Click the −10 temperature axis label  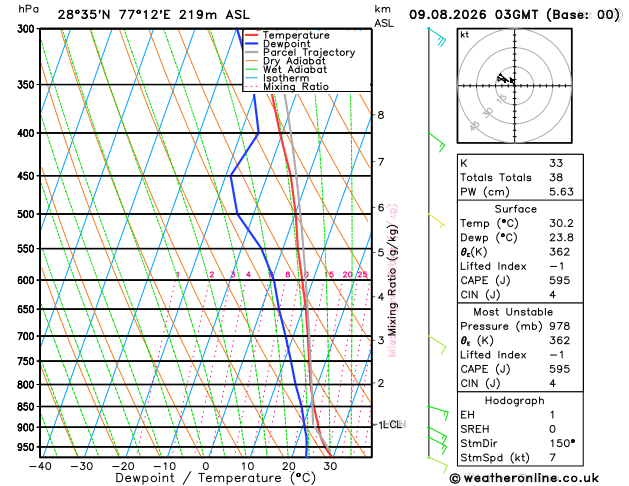click(164, 466)
